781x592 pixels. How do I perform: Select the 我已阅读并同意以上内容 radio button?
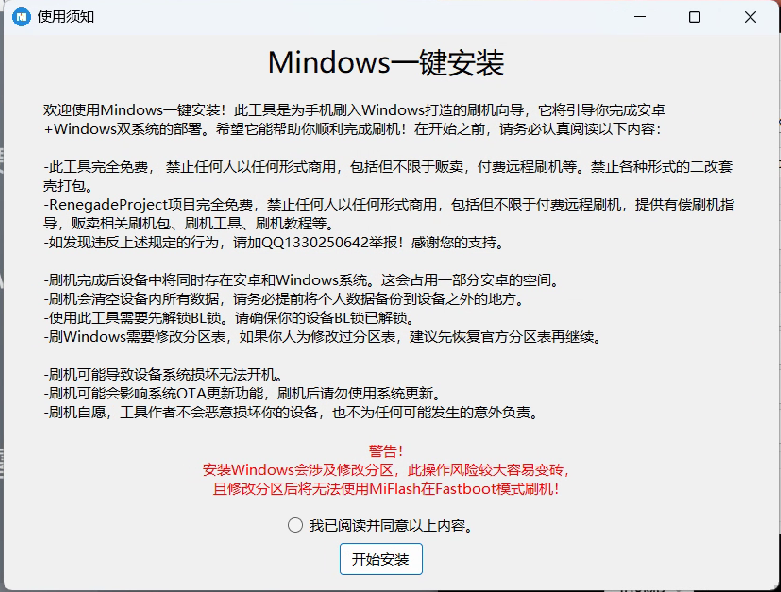click(x=295, y=525)
